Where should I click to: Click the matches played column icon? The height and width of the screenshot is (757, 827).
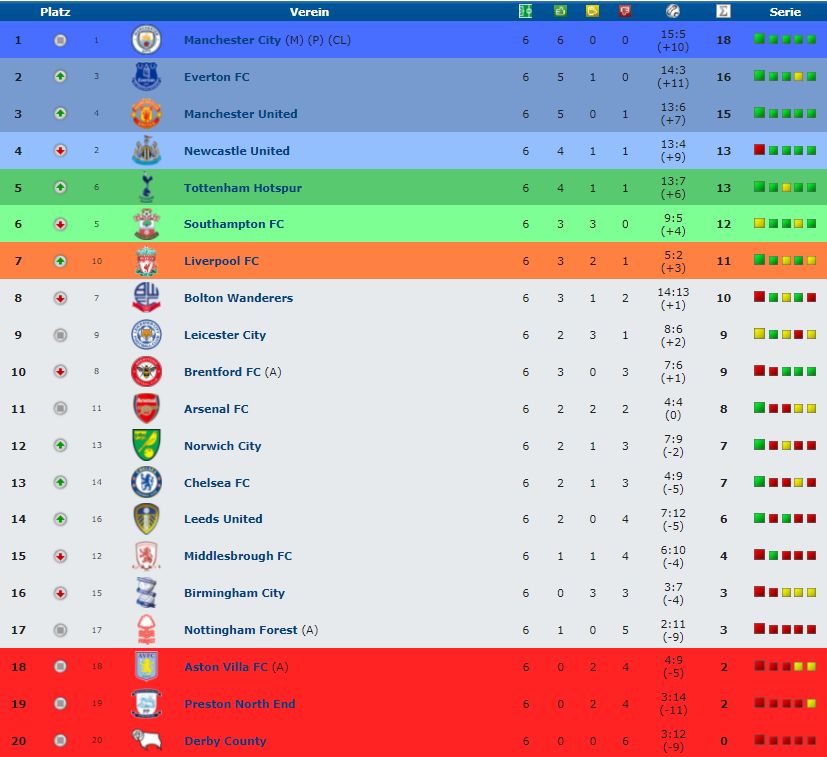pyautogui.click(x=525, y=11)
